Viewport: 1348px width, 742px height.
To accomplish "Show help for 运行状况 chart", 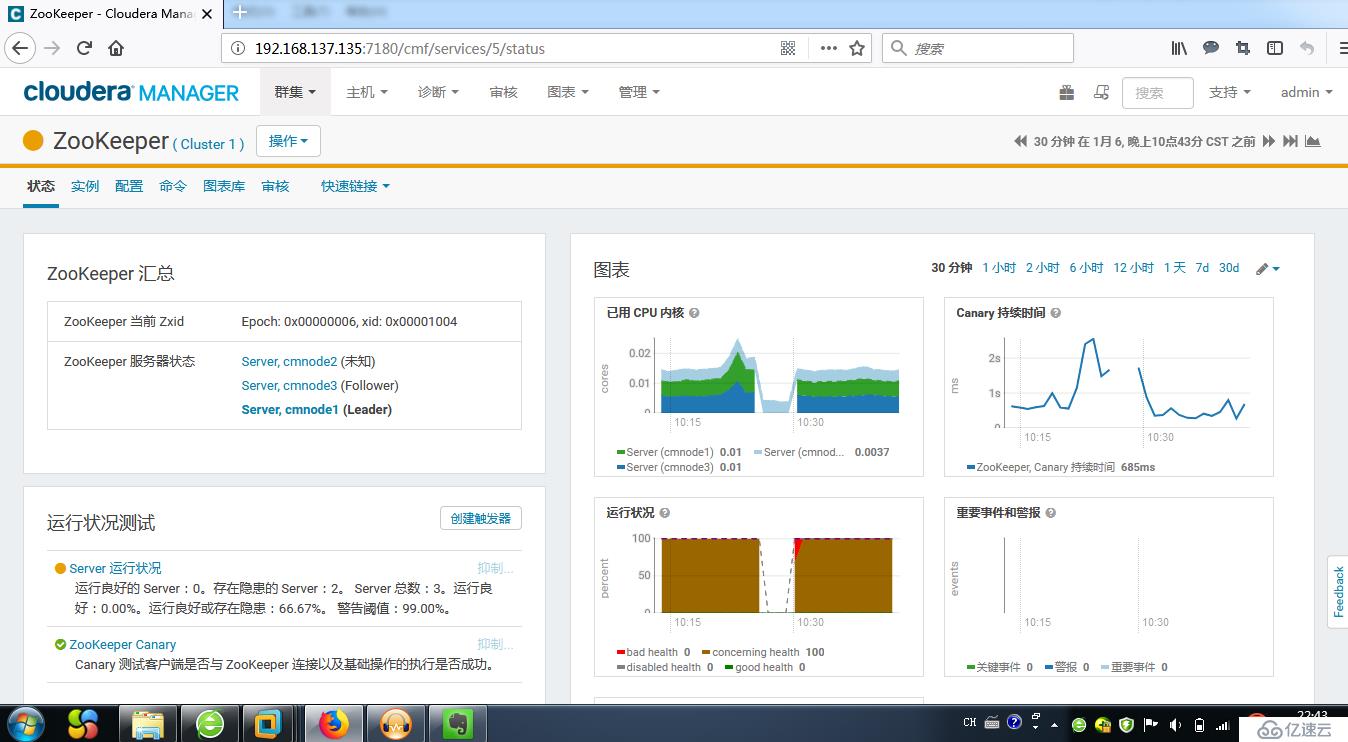I will (x=665, y=513).
